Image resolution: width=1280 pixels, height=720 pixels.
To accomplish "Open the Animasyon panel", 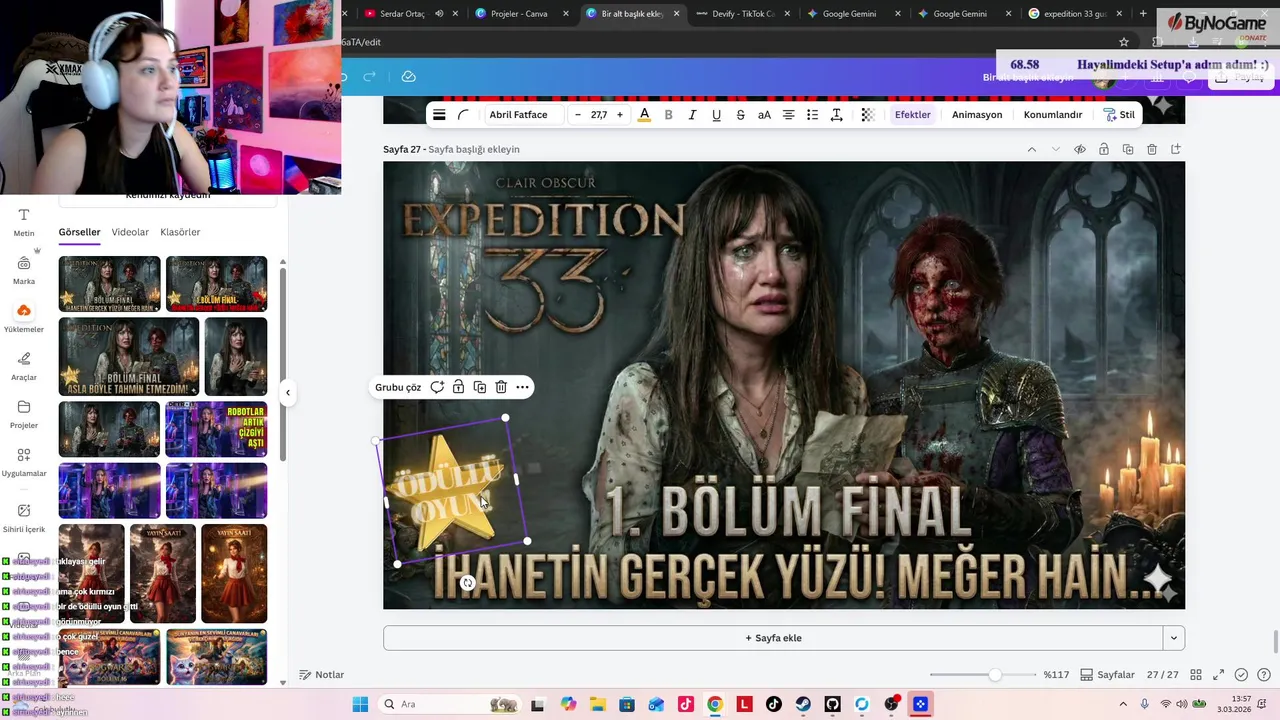I will 977,115.
